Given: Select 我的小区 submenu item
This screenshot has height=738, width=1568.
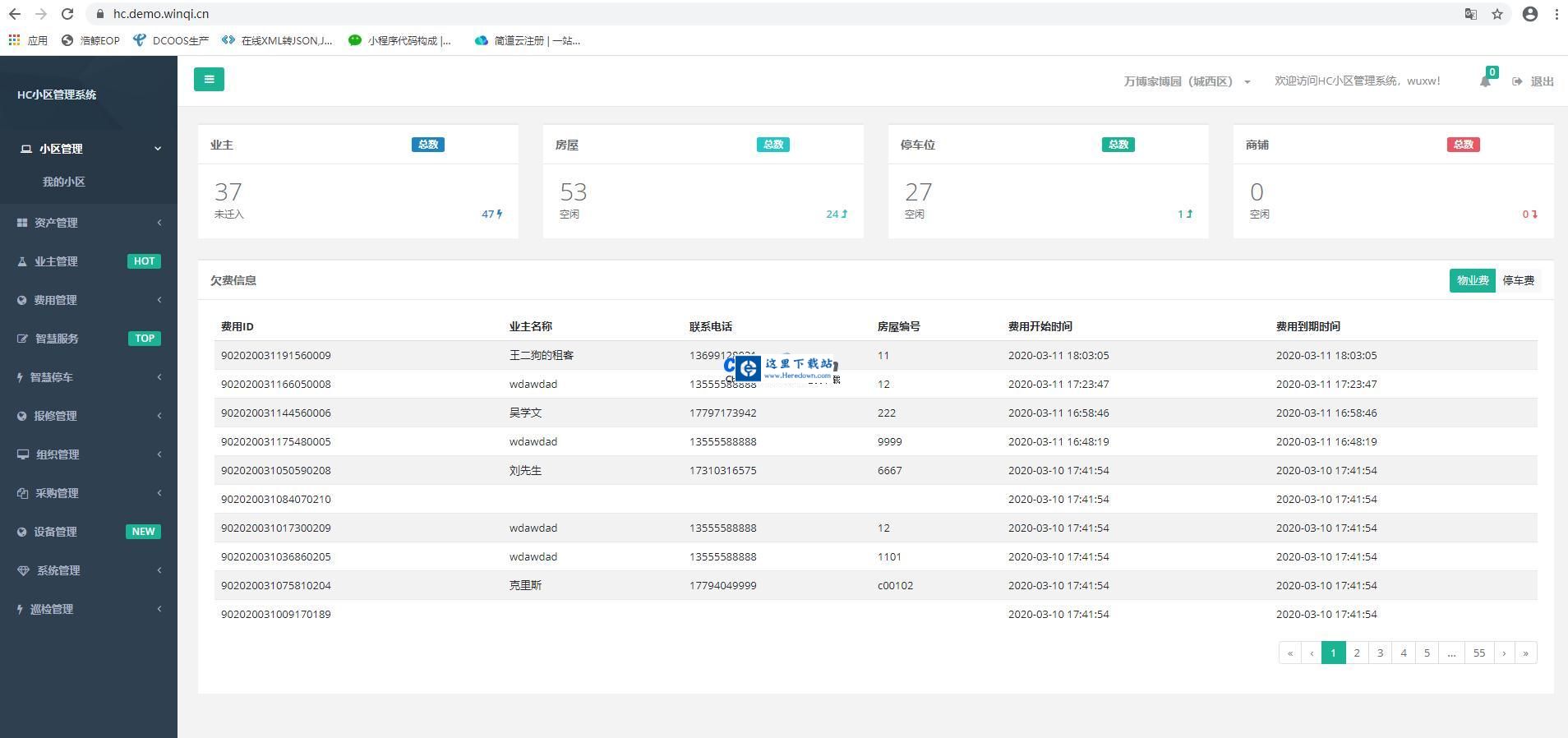Looking at the screenshot, I should (64, 182).
